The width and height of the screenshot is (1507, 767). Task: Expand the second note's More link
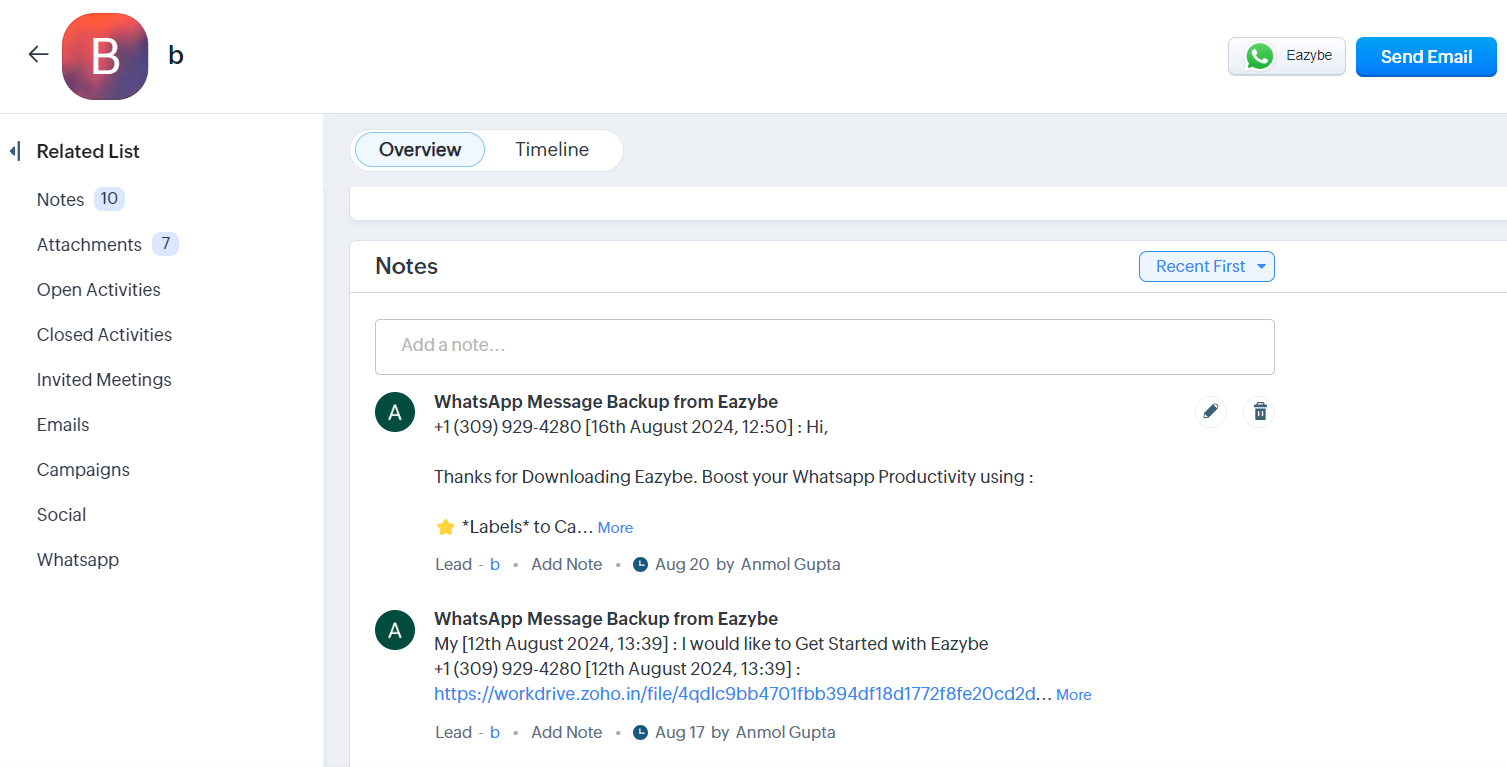coord(1073,694)
